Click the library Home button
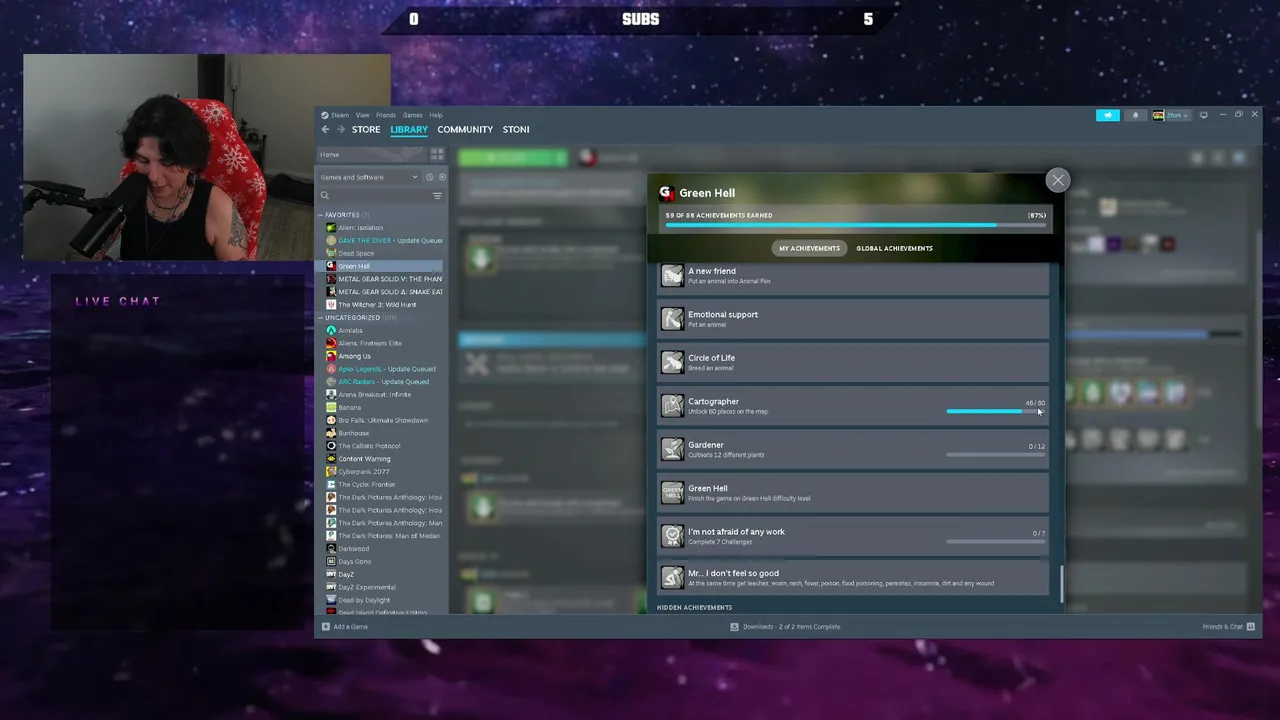 371,155
